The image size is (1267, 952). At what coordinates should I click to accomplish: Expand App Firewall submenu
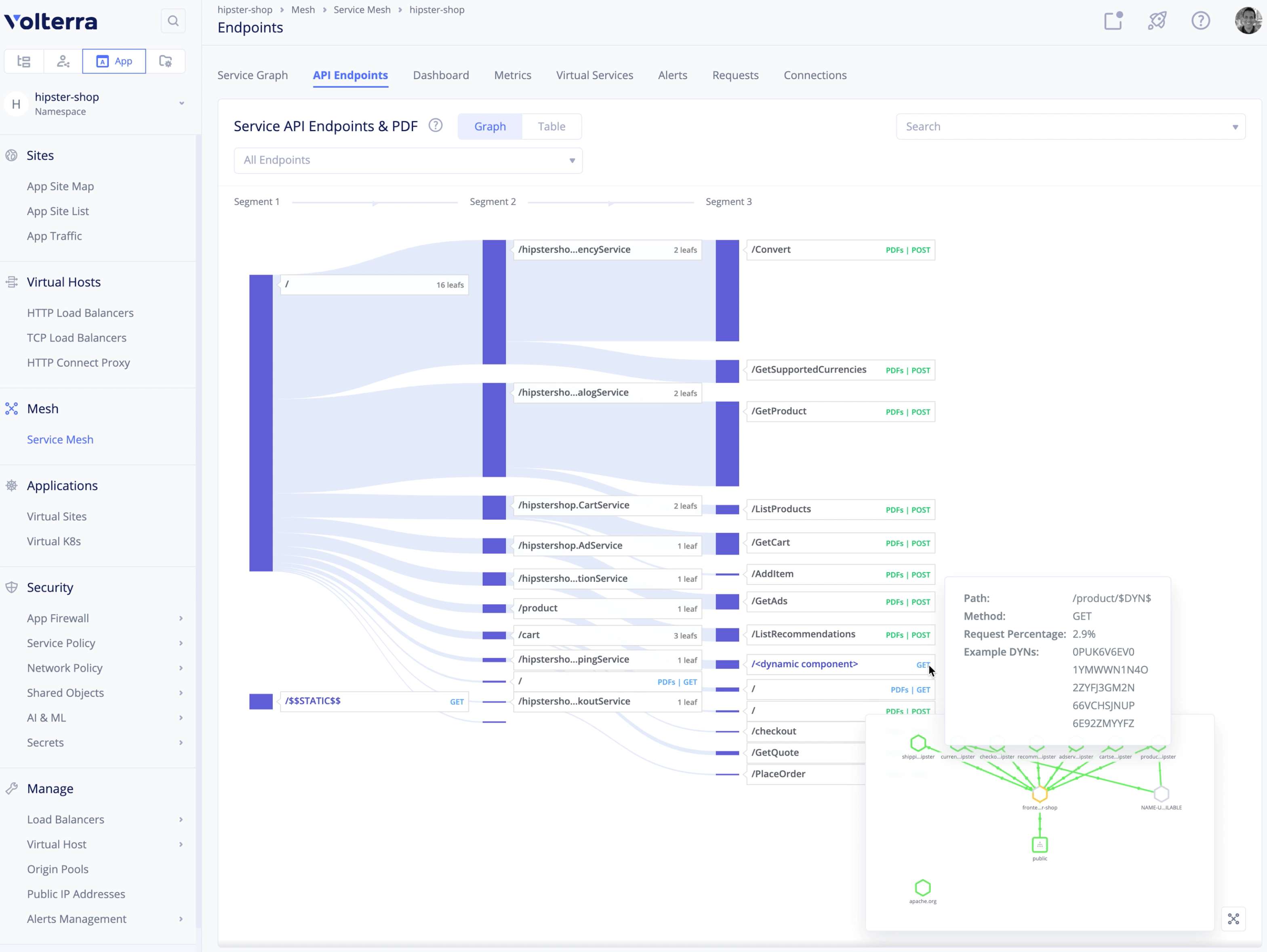tap(181, 619)
